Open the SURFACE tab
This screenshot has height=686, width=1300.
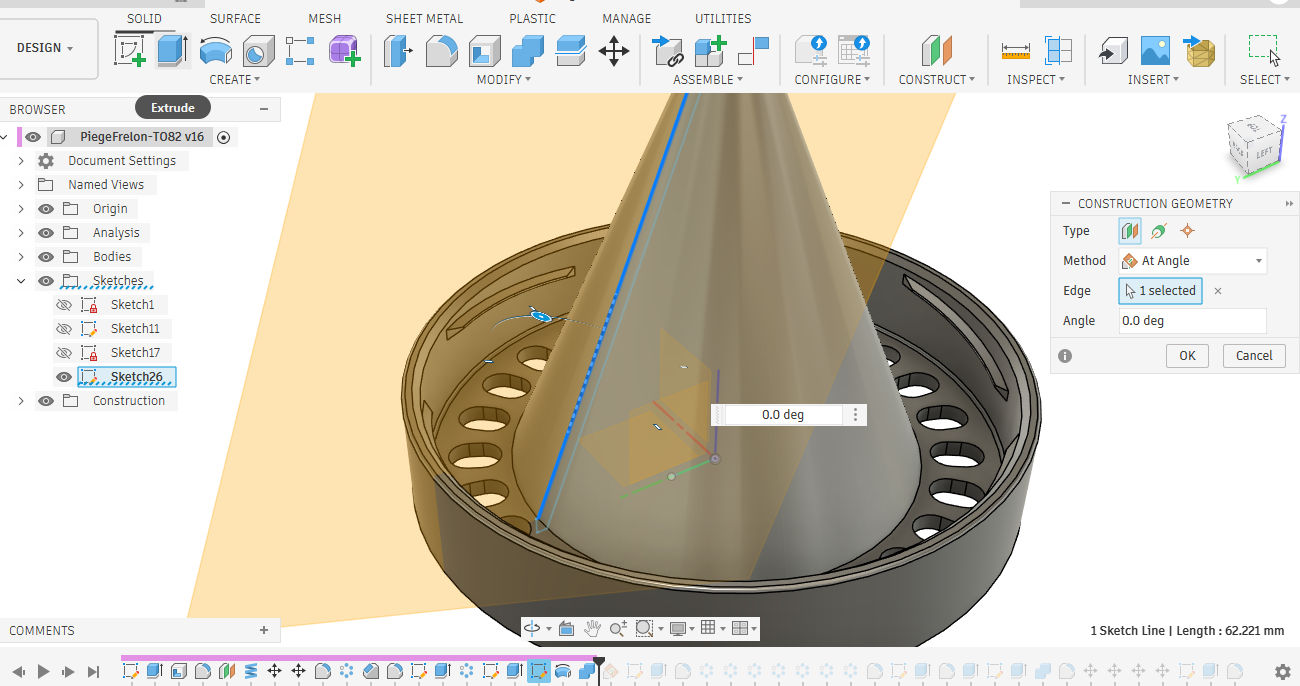pyautogui.click(x=235, y=19)
